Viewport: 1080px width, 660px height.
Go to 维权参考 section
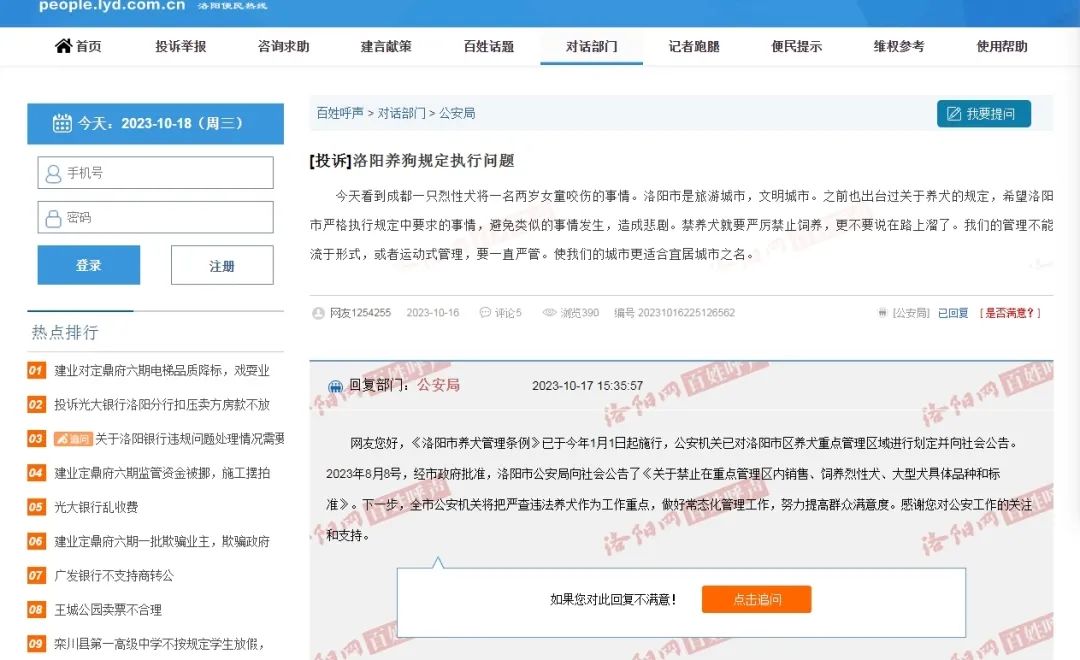coord(899,46)
